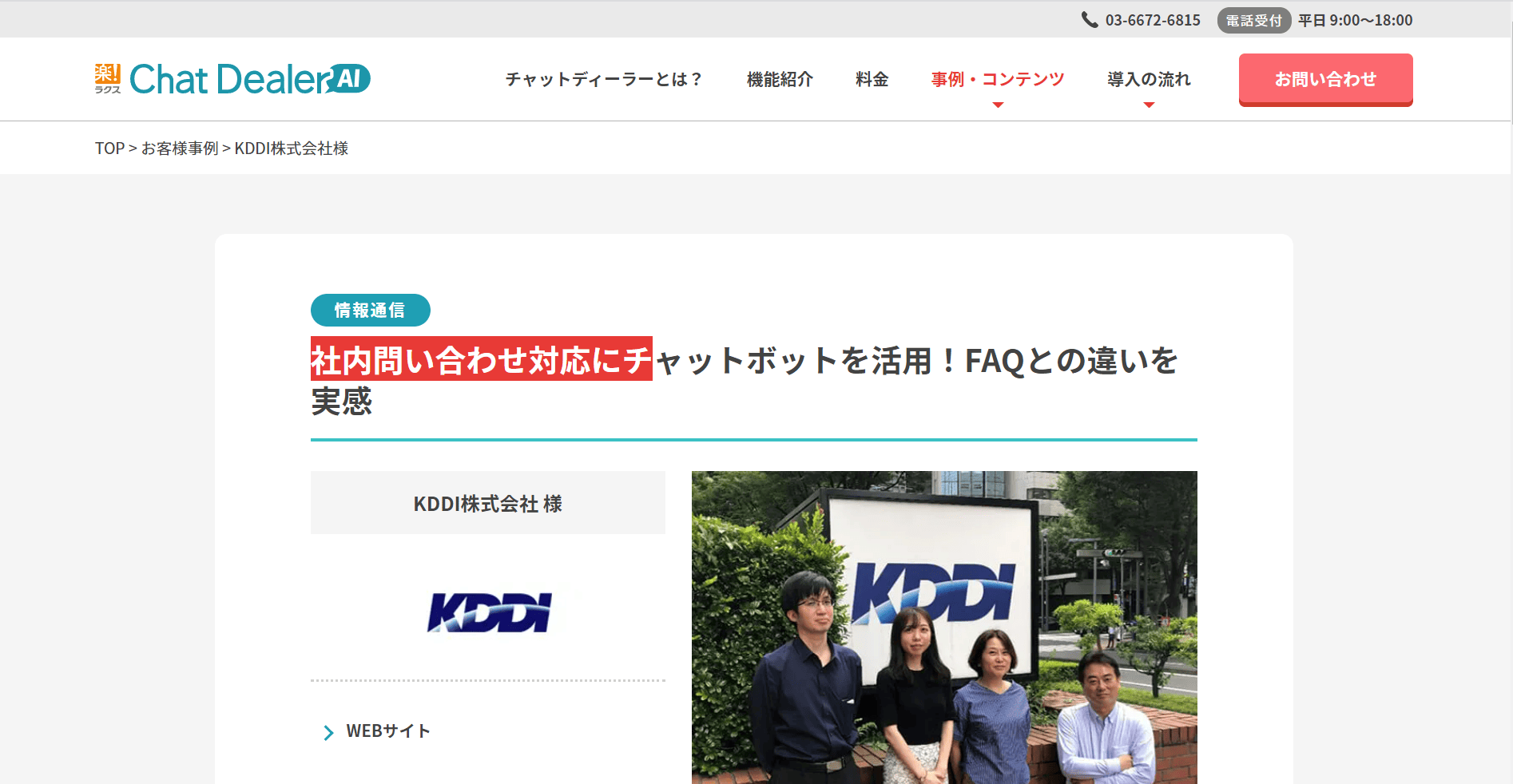The width and height of the screenshot is (1513, 784).
Task: Expand the 導入の流れ dropdown arrow
Action: 1149,105
